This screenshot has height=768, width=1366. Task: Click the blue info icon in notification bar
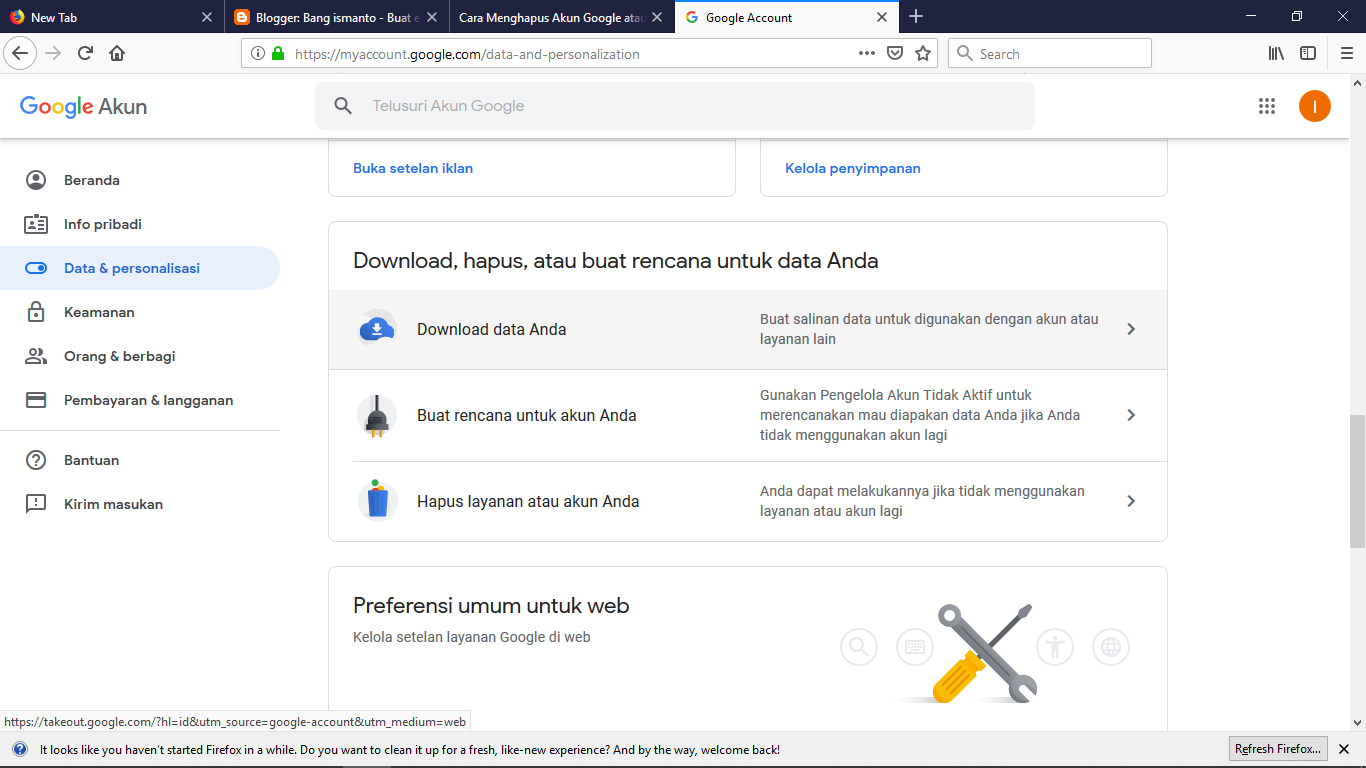point(20,749)
